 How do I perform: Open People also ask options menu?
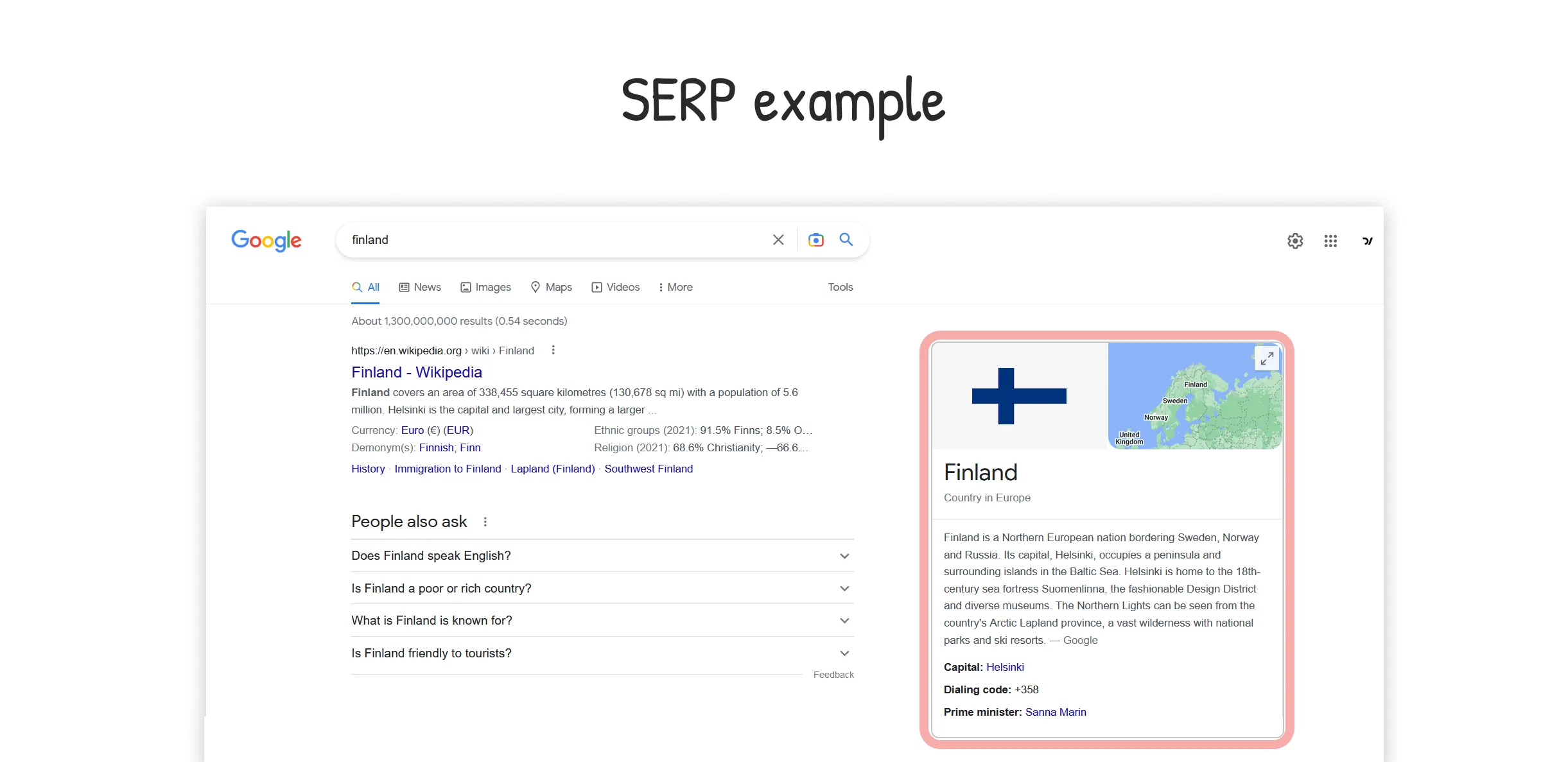[x=485, y=522]
